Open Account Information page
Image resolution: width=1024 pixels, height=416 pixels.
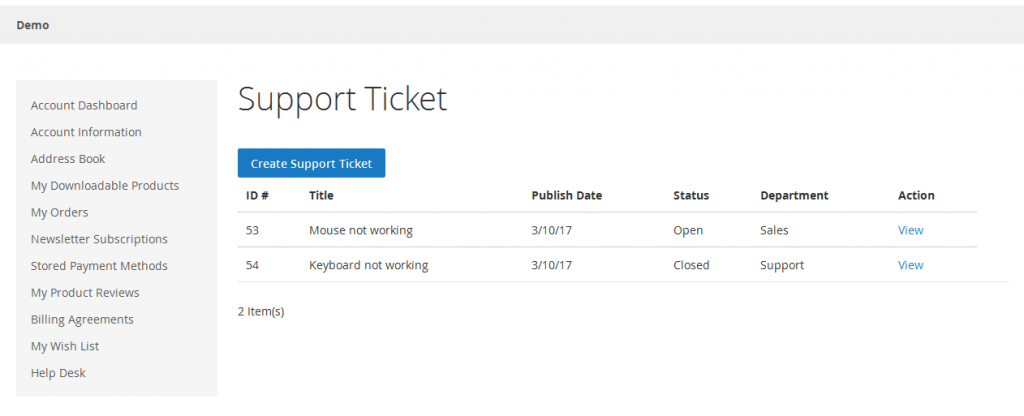coord(86,132)
